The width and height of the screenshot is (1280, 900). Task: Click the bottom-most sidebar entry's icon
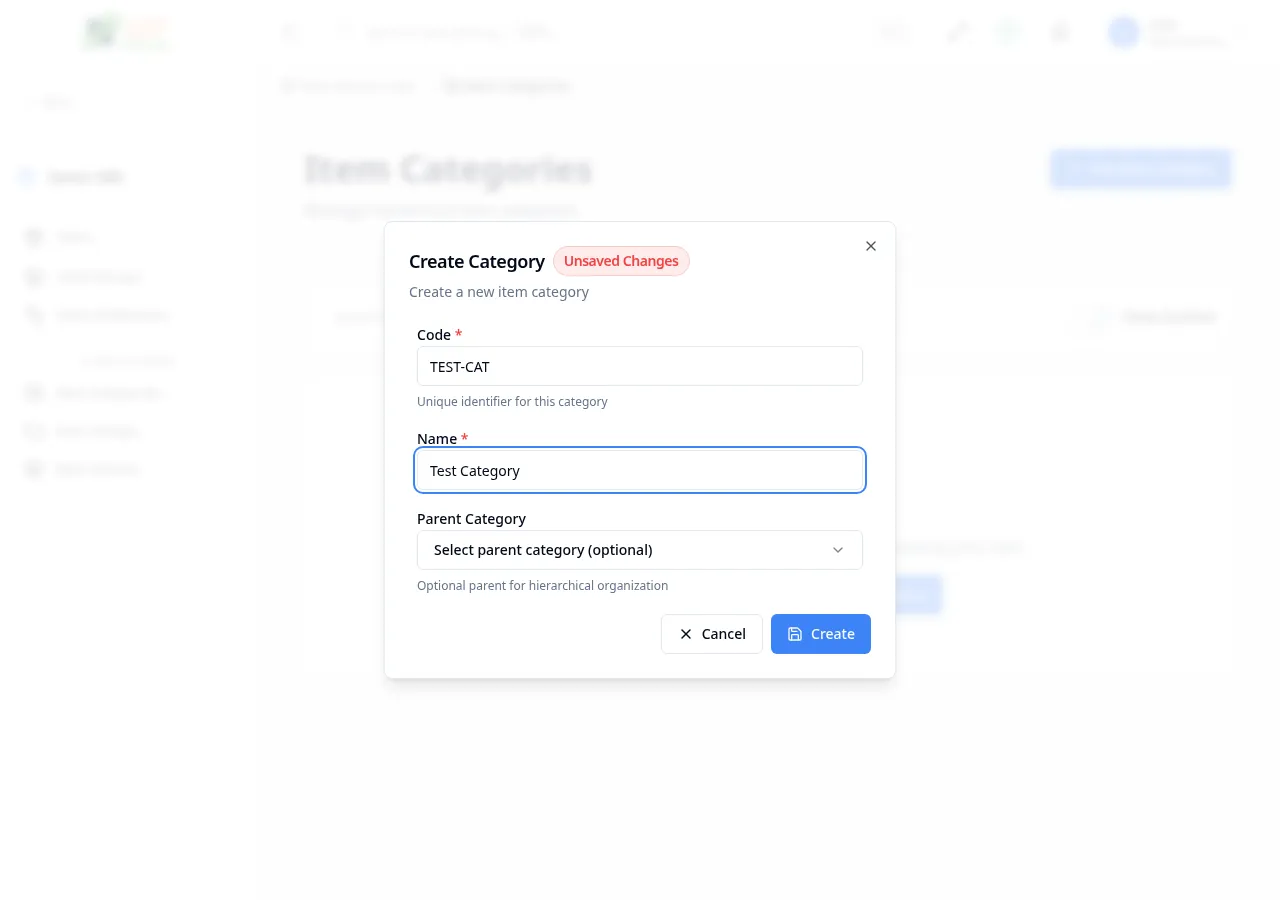click(35, 469)
